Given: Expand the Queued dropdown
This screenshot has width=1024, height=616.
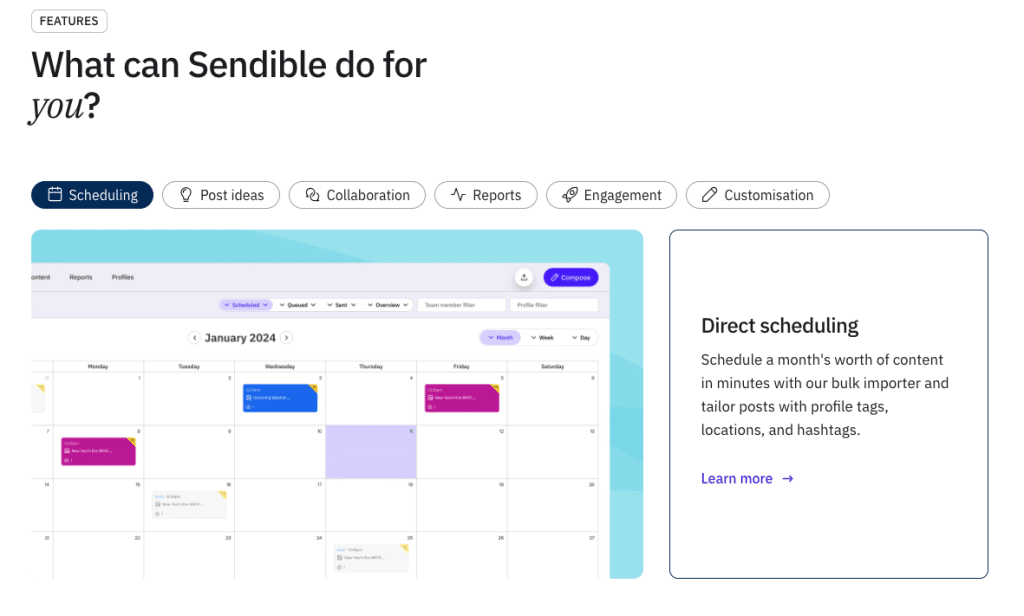Looking at the screenshot, I should pos(297,305).
